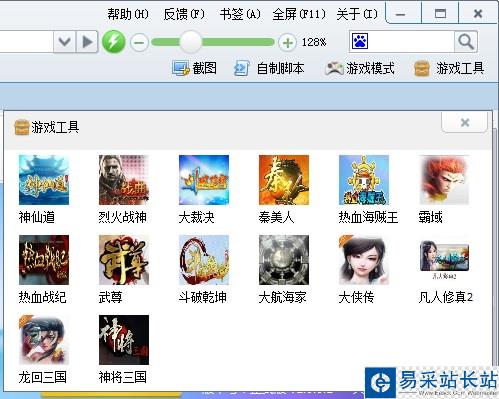
Task: Click the 斗破乾坤 text label
Action: point(203,298)
